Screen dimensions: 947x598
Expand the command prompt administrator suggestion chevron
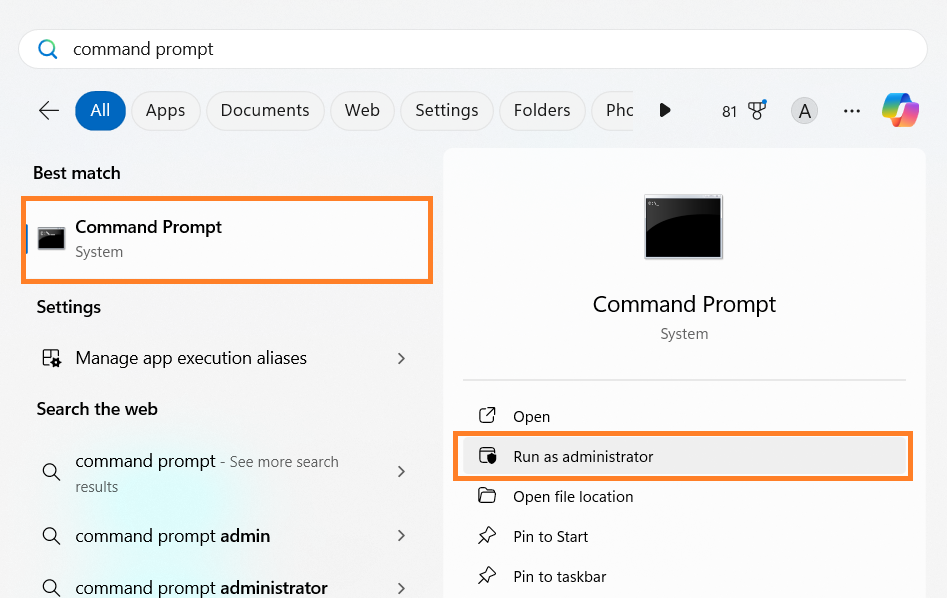click(x=401, y=588)
